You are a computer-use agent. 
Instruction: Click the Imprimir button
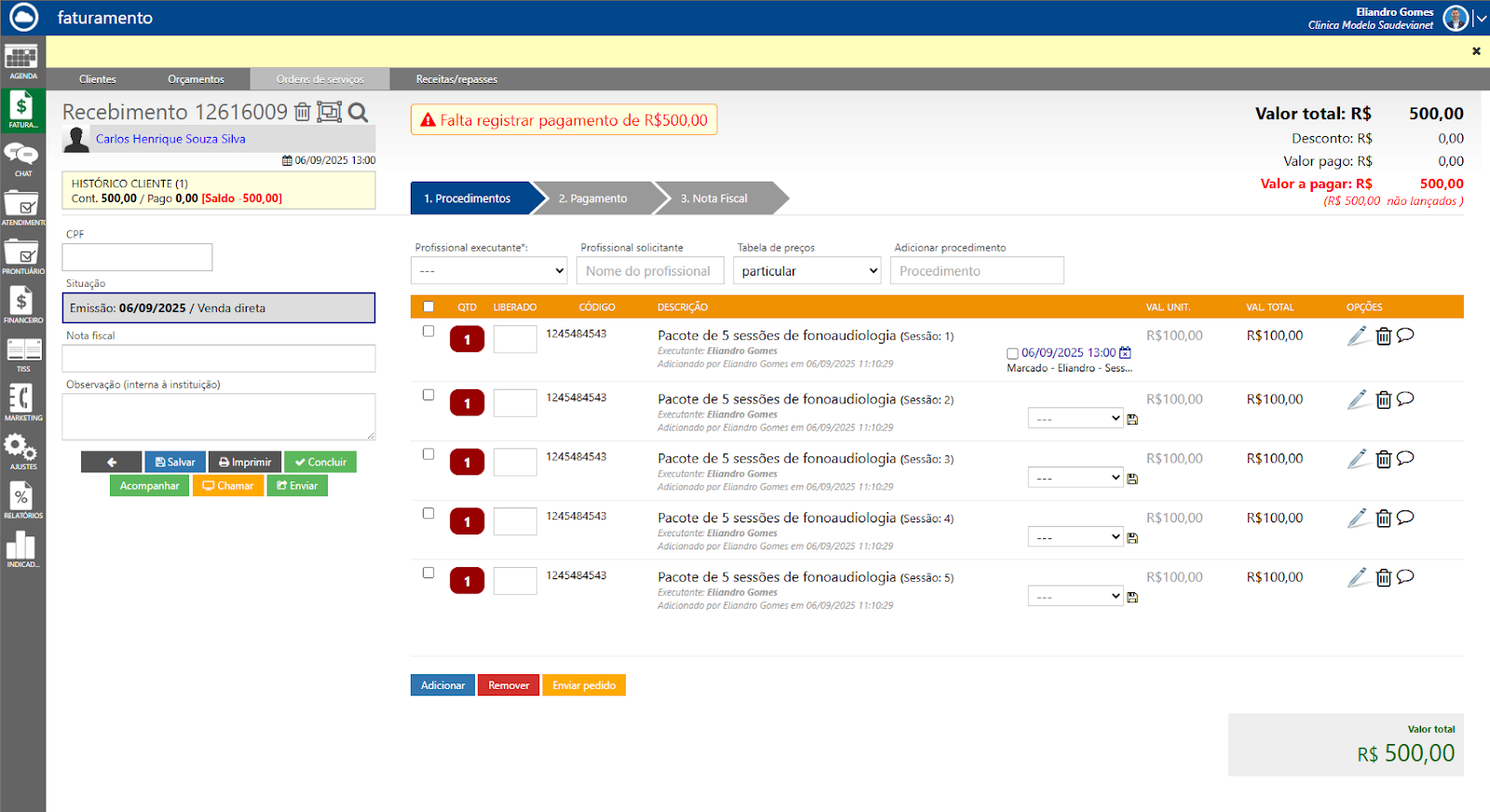245,462
